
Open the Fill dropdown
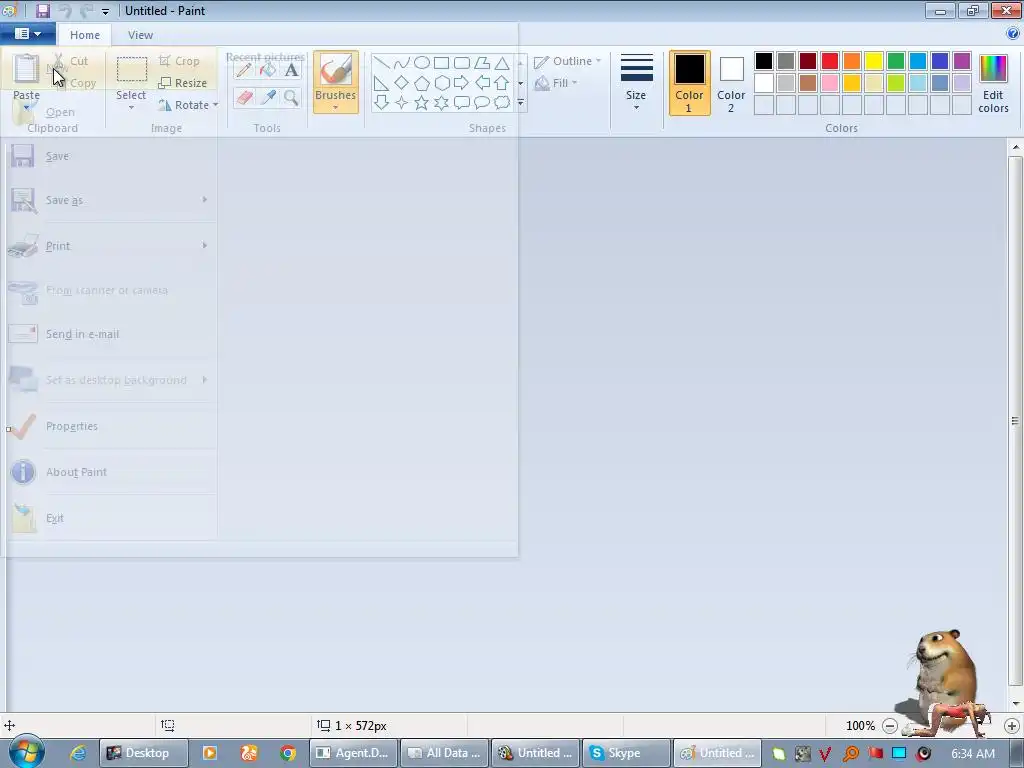click(556, 83)
